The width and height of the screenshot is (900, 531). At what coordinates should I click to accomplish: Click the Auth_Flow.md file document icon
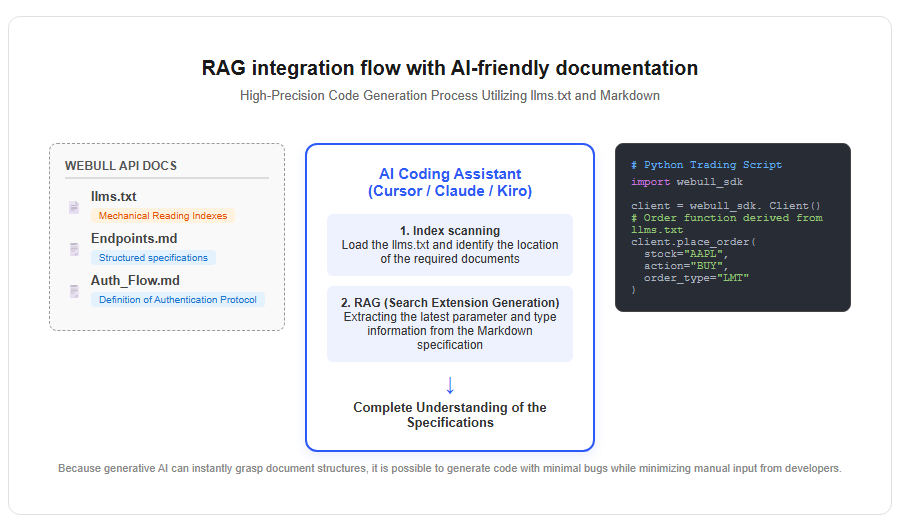coord(74,291)
